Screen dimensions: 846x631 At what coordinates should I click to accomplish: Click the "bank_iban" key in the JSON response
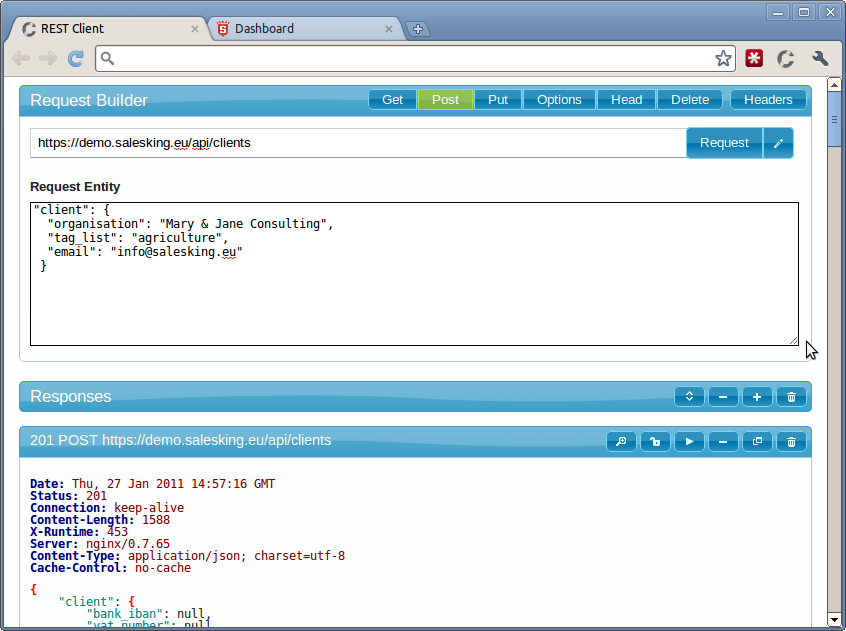pos(125,614)
